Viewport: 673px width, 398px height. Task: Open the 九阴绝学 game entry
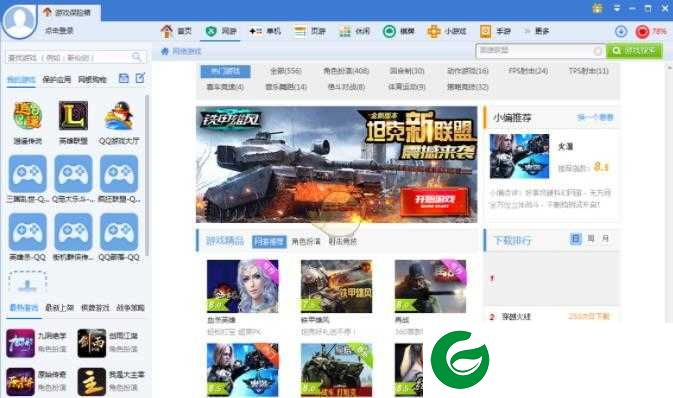coord(36,343)
